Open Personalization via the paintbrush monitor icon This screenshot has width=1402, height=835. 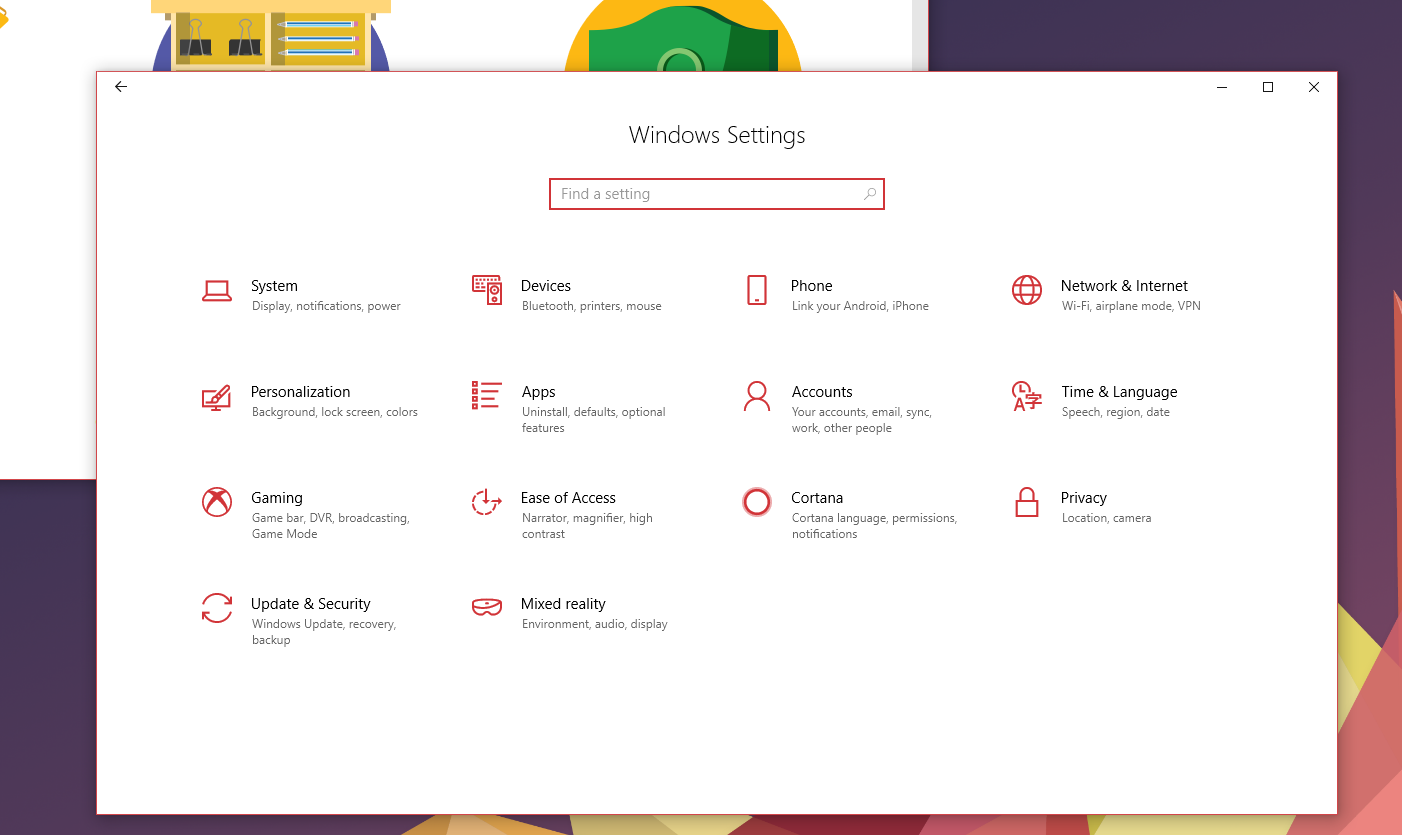[217, 397]
